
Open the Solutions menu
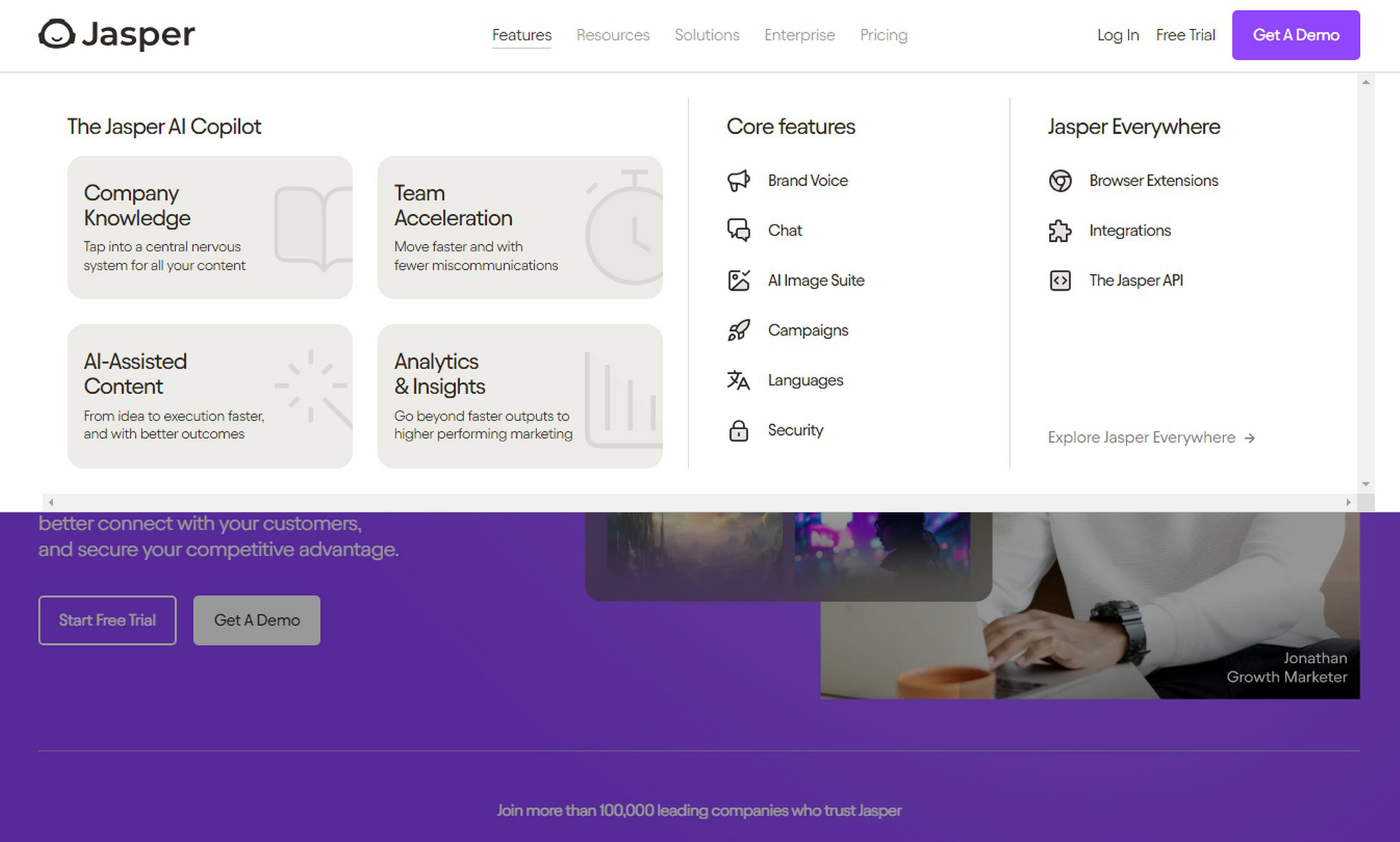(x=706, y=35)
